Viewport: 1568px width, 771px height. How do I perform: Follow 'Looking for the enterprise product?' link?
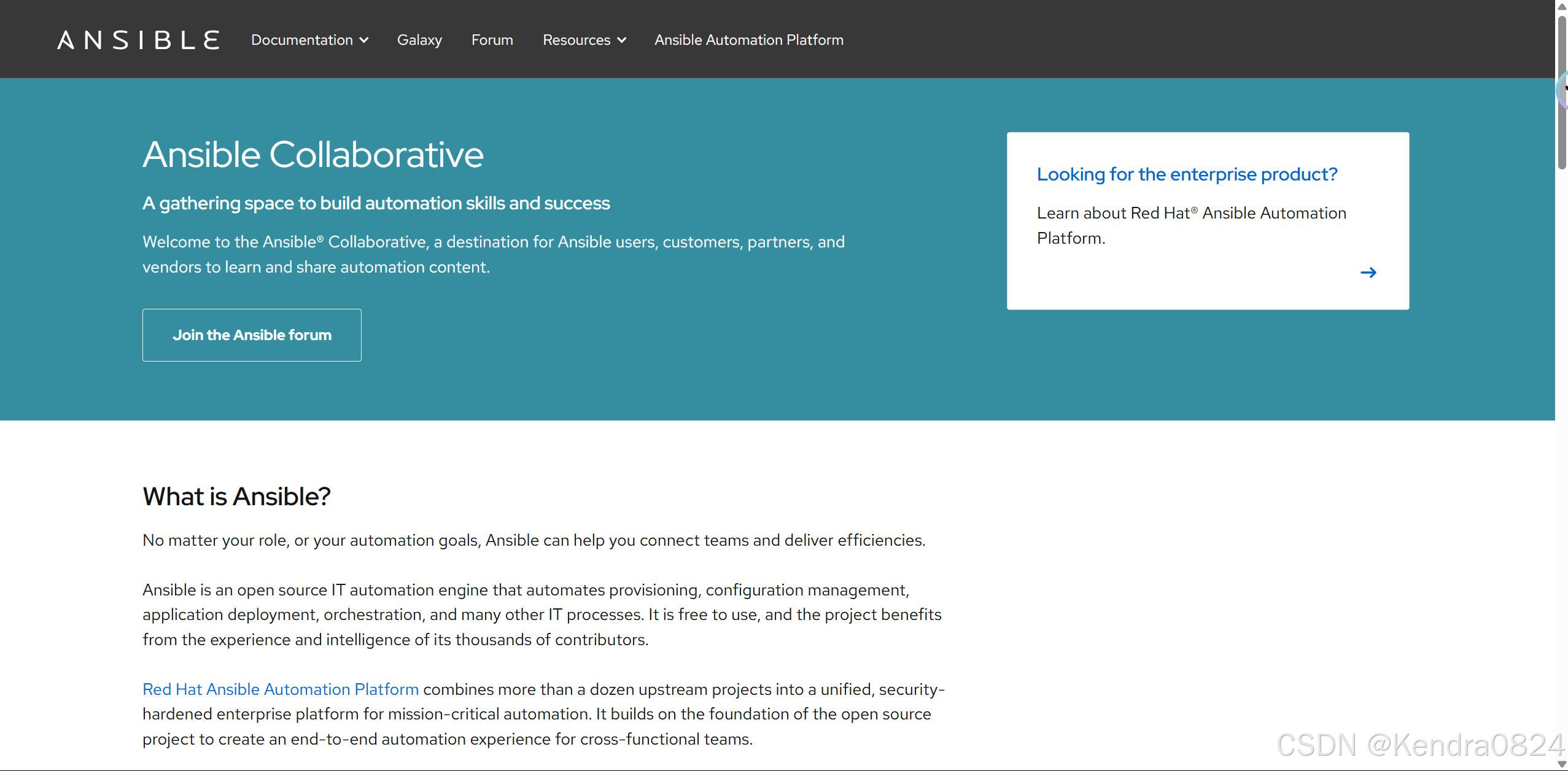tap(1186, 174)
